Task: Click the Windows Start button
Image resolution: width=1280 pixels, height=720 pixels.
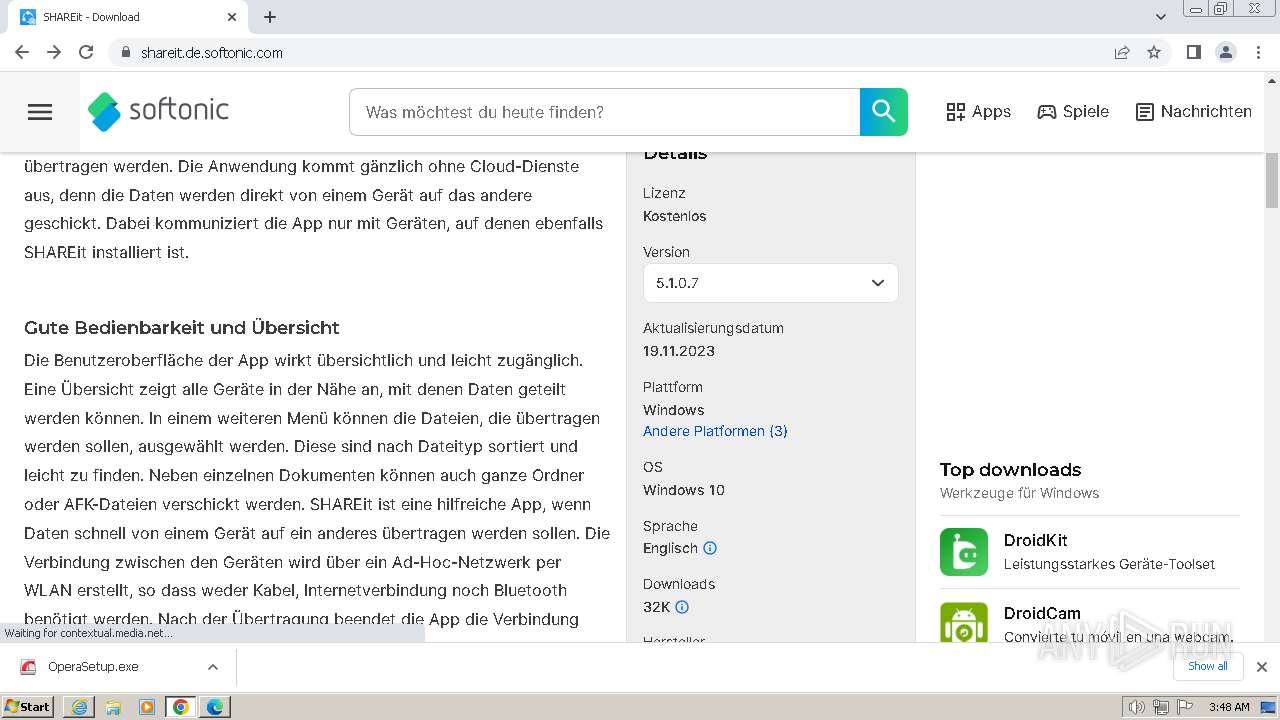Action: [x=28, y=707]
